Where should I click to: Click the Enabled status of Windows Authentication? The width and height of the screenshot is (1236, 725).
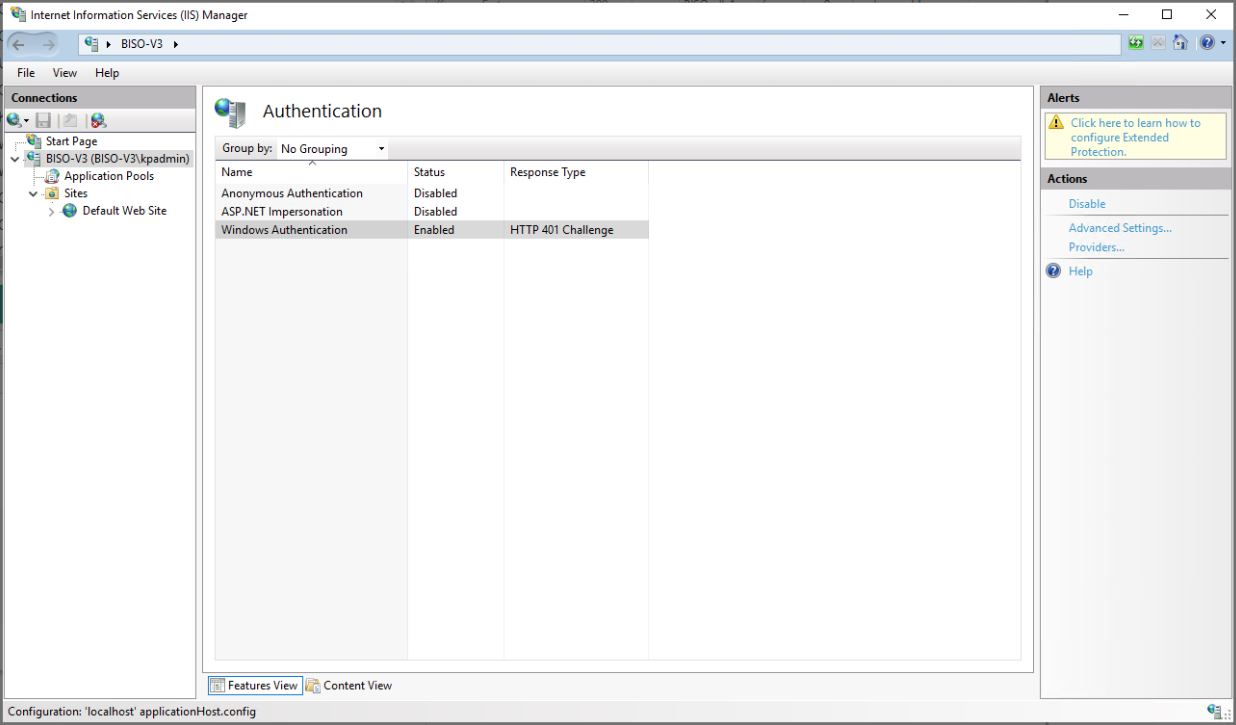point(434,230)
